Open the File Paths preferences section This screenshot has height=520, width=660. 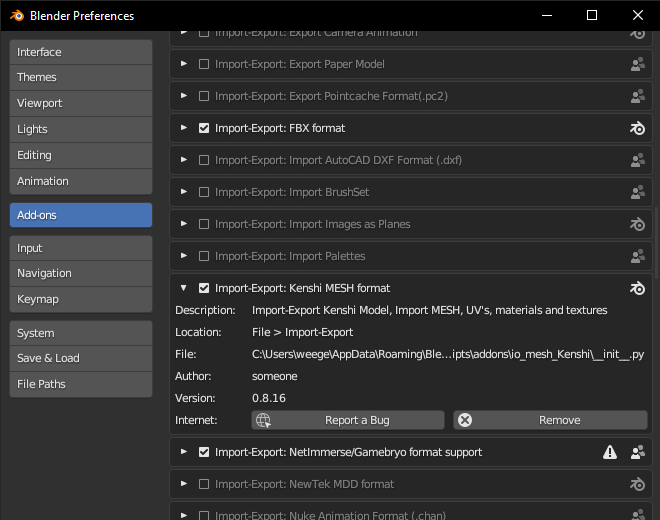pyautogui.click(x=81, y=384)
